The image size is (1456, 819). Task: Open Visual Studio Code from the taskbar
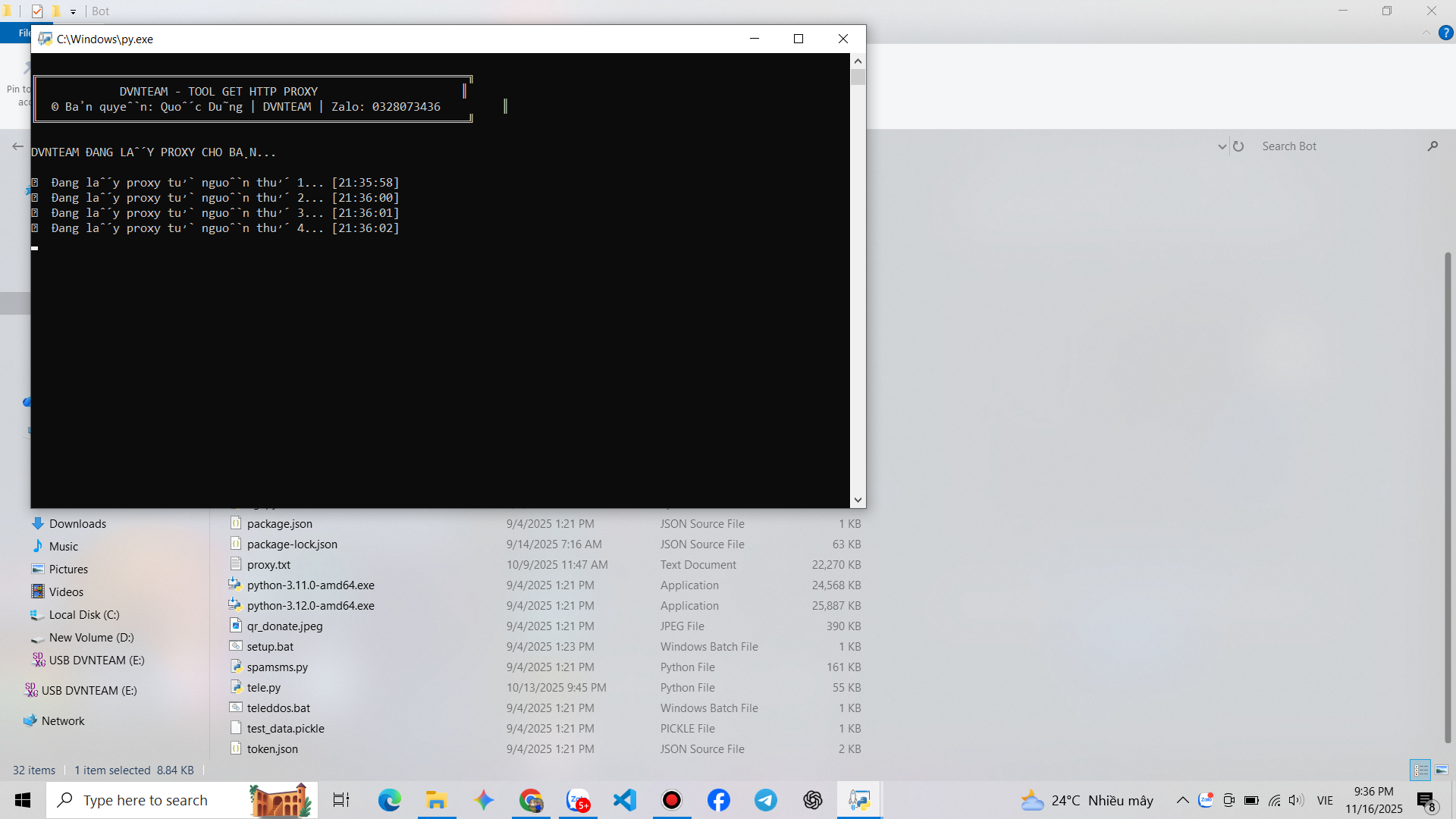(625, 800)
